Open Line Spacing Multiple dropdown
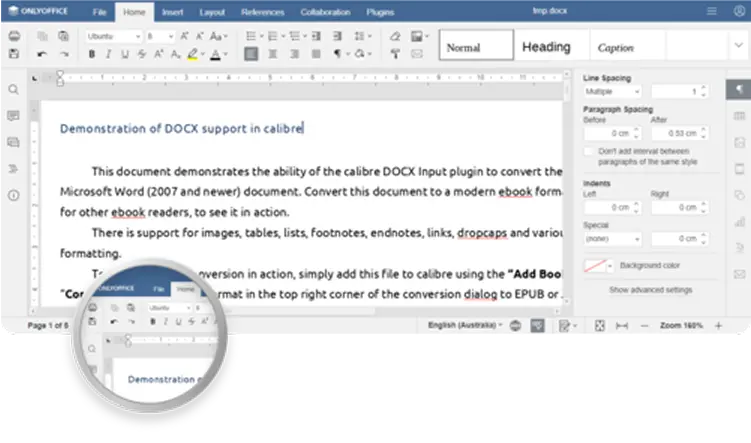 (x=613, y=91)
